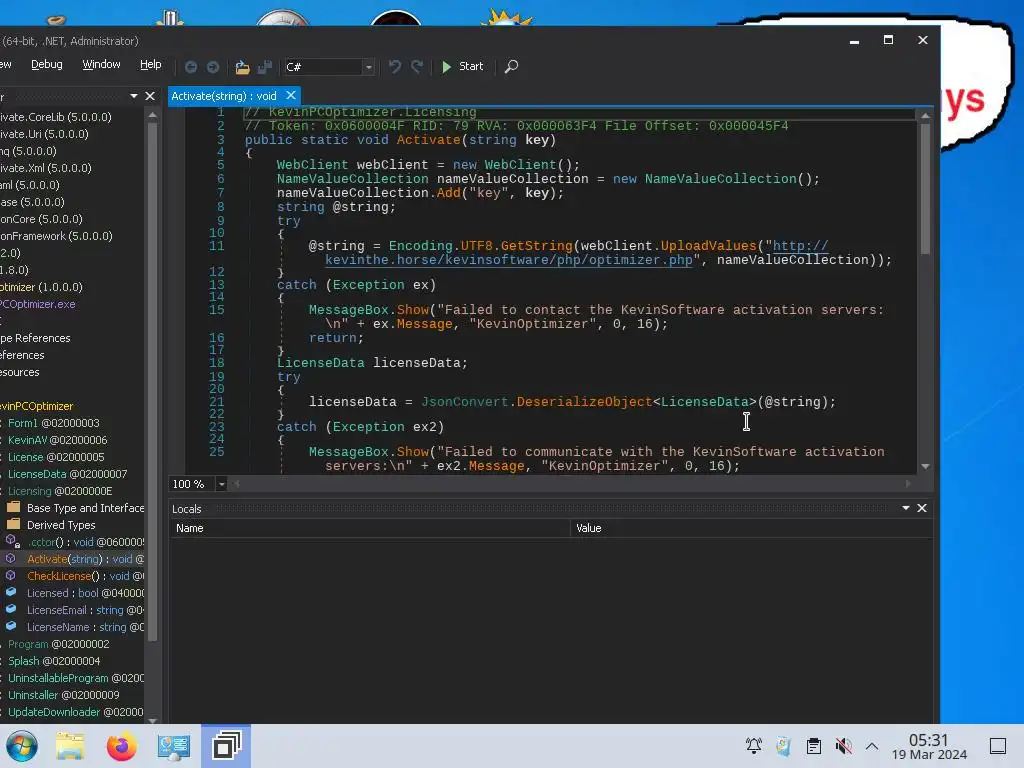Select the Licensing @0200000E class

pos(60,491)
